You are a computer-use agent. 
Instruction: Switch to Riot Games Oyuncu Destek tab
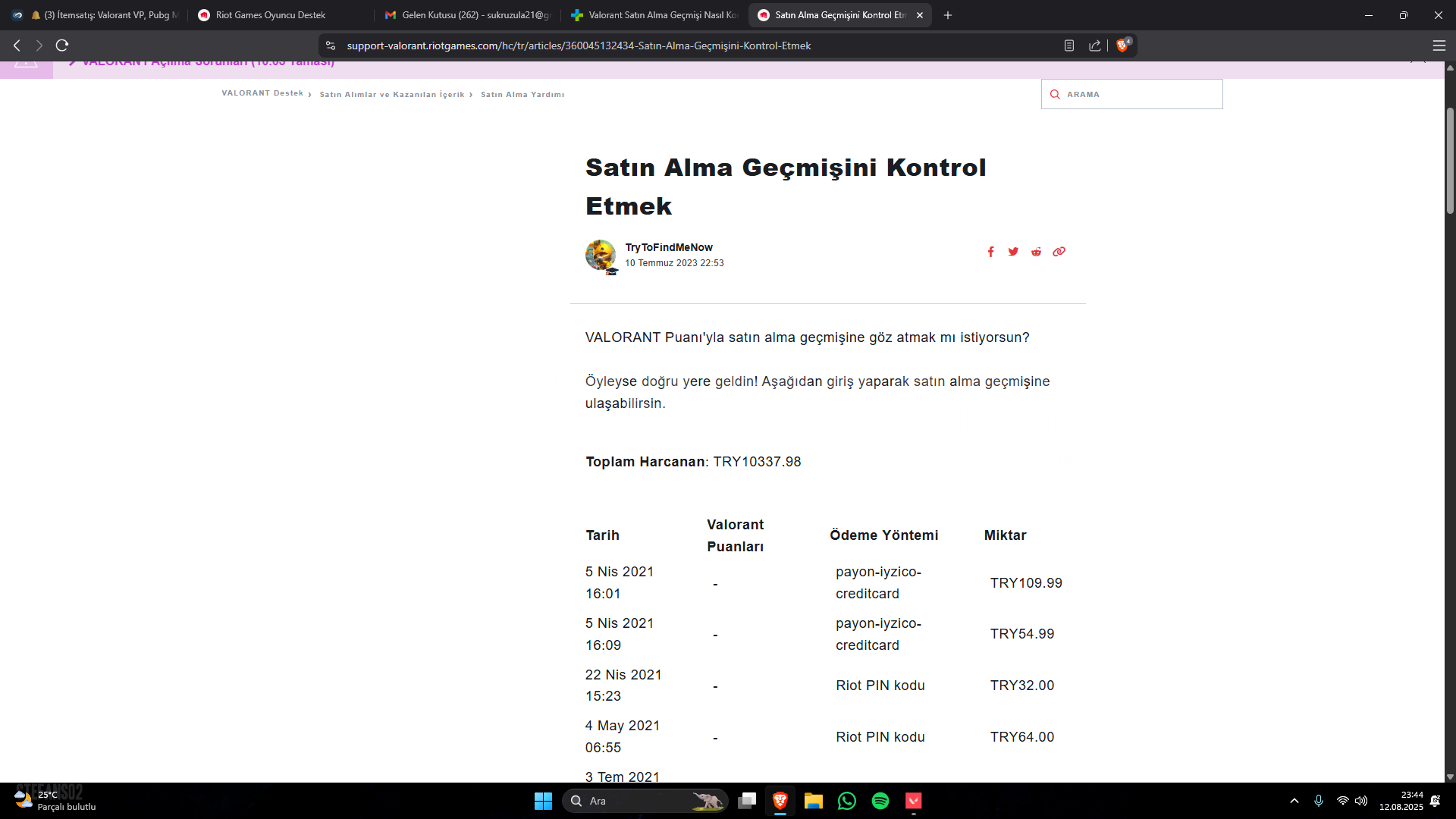coord(281,15)
